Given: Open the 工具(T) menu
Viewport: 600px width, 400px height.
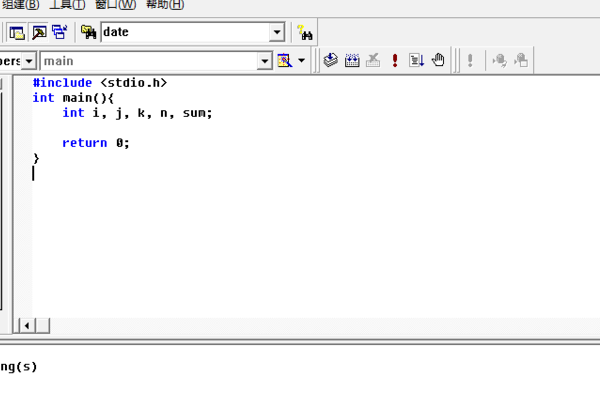Looking at the screenshot, I should tap(67, 5).
